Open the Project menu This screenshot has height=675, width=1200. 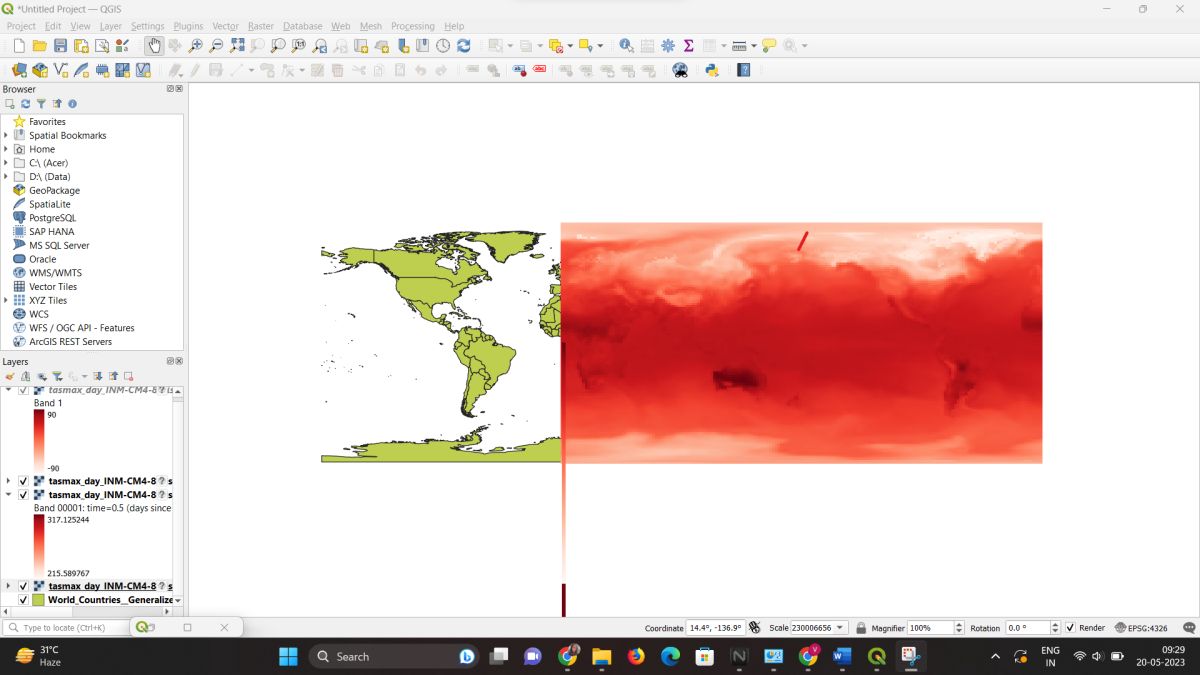coord(21,26)
